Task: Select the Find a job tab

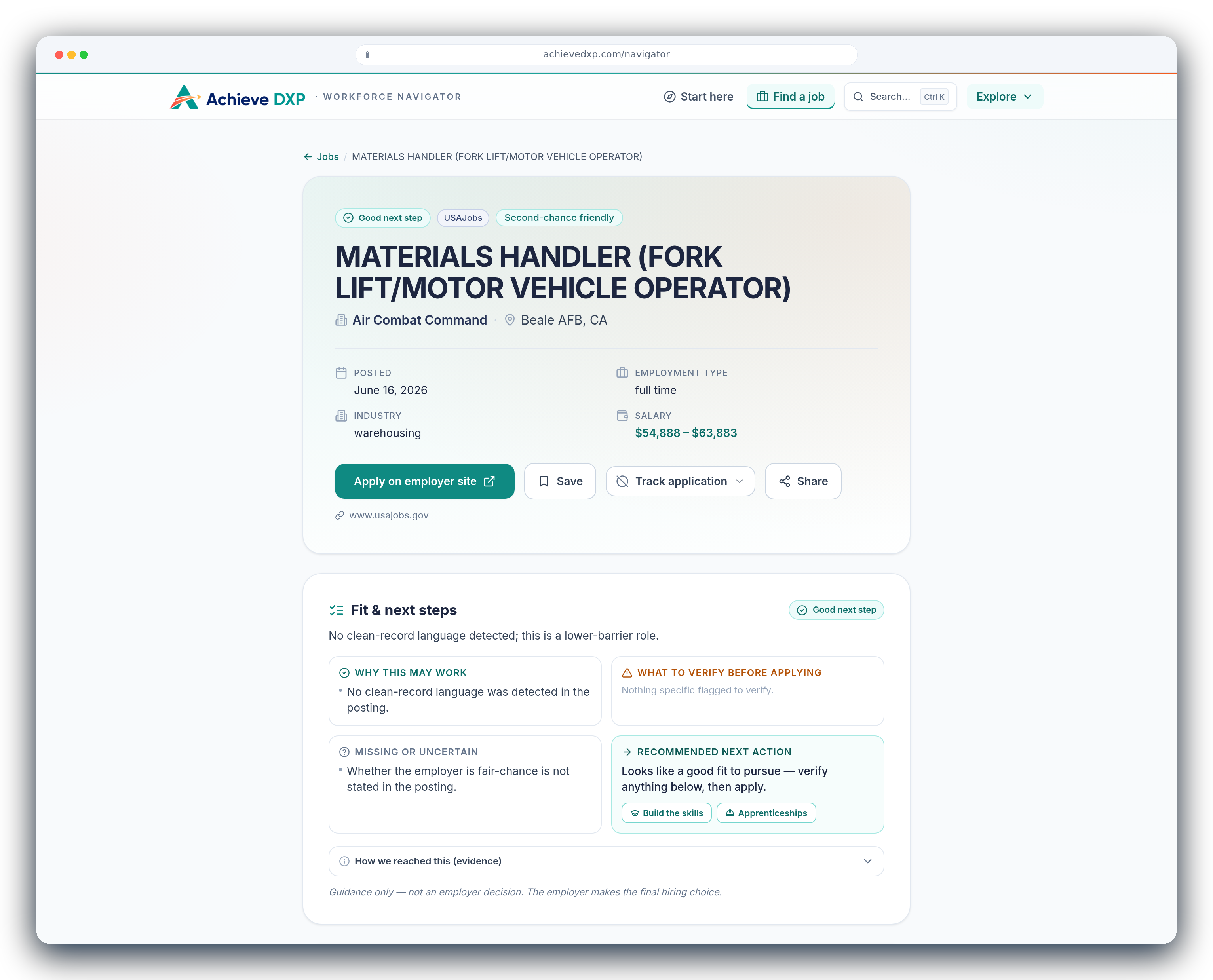Action: pos(790,97)
